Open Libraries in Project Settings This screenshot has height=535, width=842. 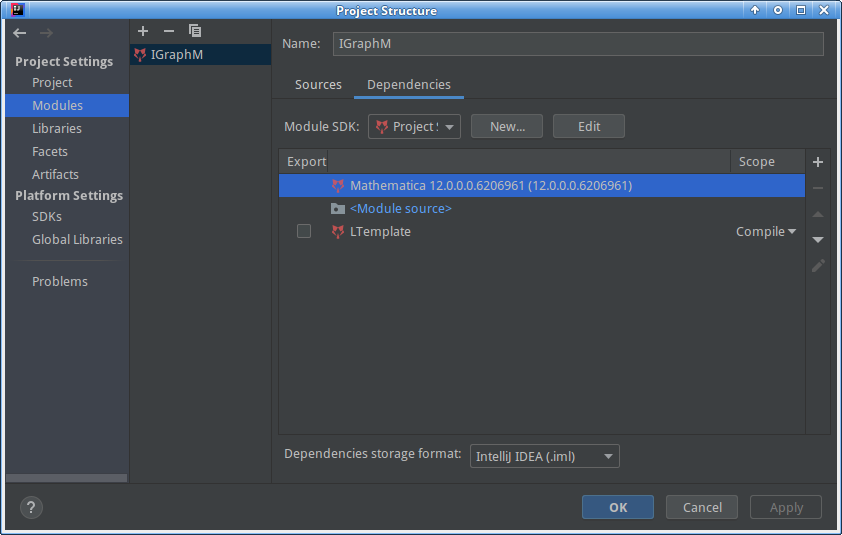click(57, 129)
